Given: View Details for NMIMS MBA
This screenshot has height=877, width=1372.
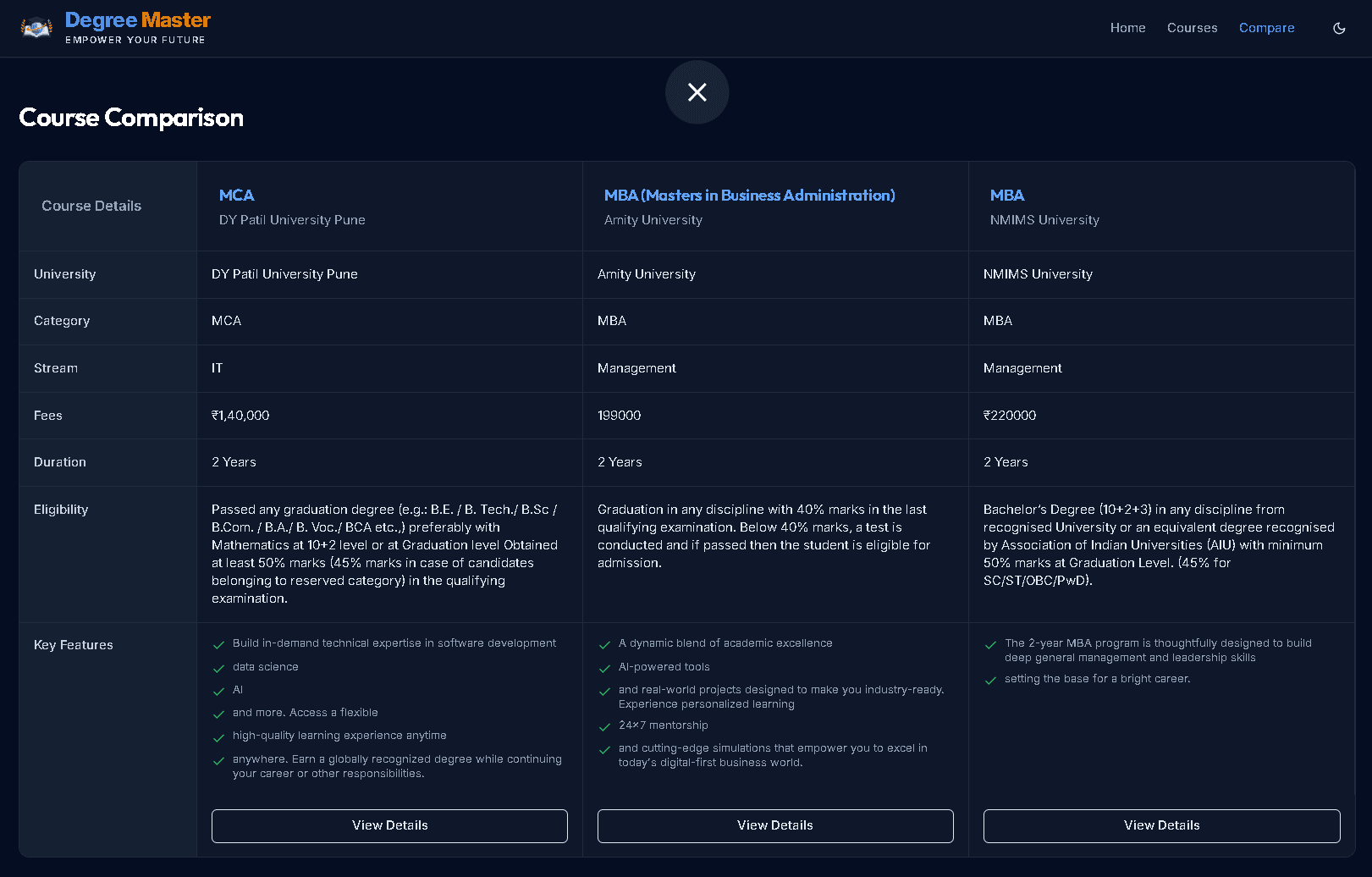Looking at the screenshot, I should (1161, 825).
